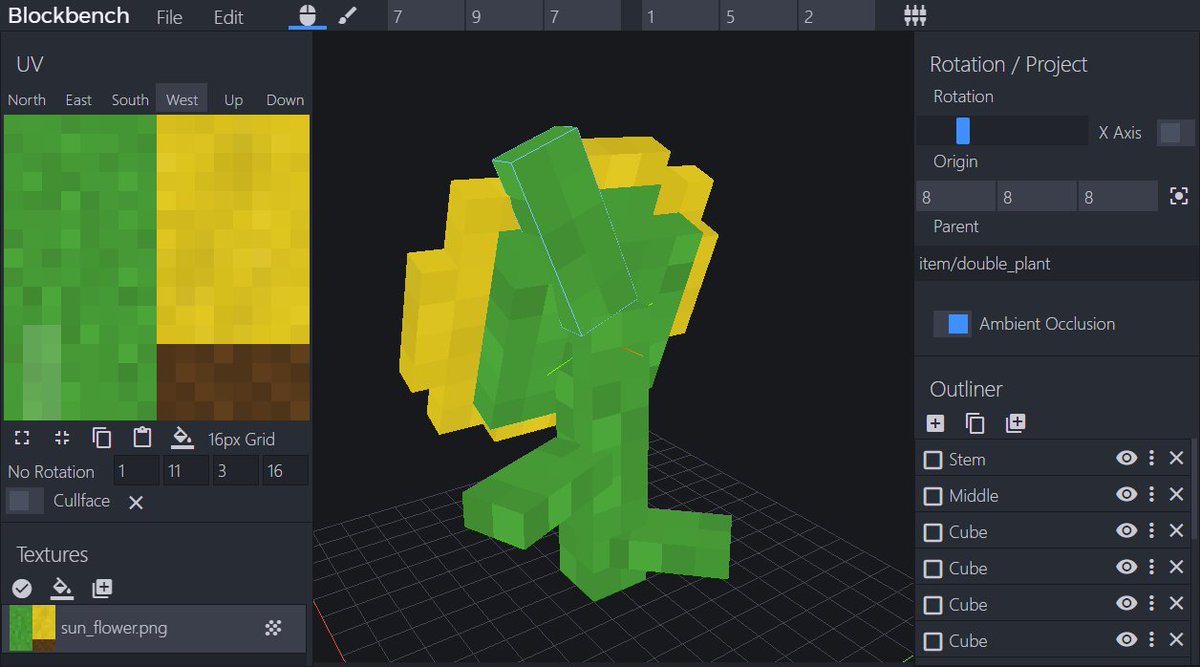This screenshot has height=667, width=1200.
Task: Open the Middle element options menu
Action: 1151,494
